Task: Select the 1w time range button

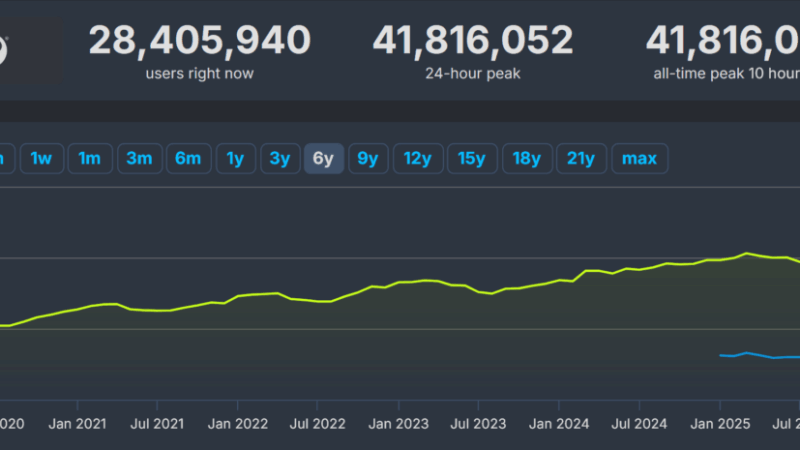Action: [x=42, y=159]
